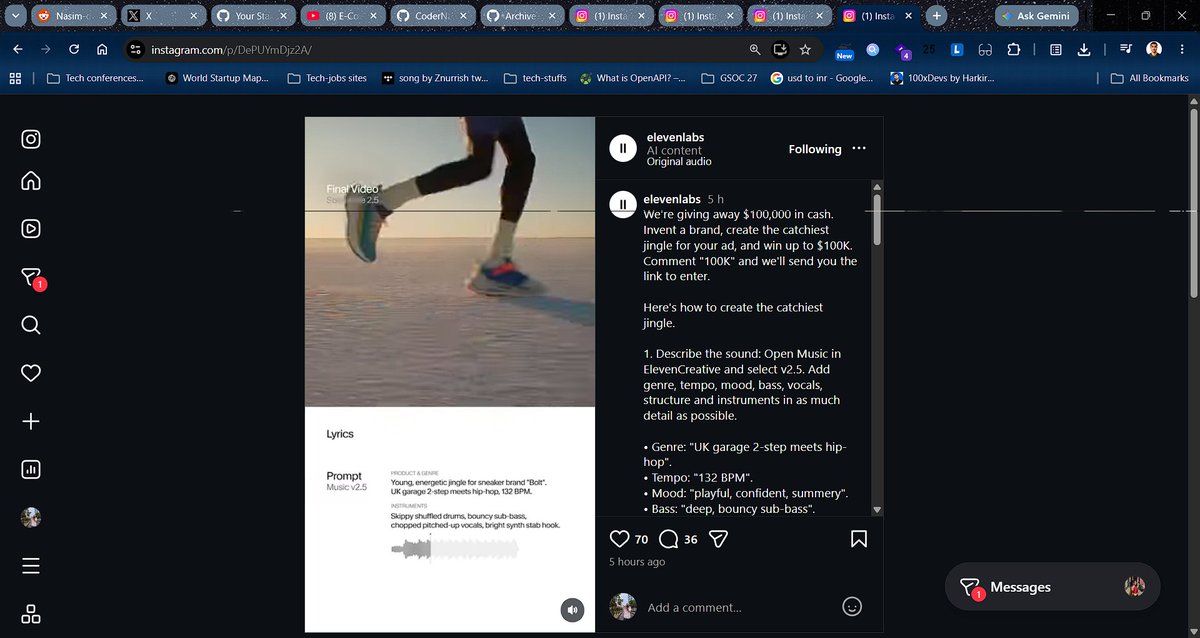This screenshot has width=1200, height=638.
Task: Click the Following button
Action: click(x=815, y=149)
